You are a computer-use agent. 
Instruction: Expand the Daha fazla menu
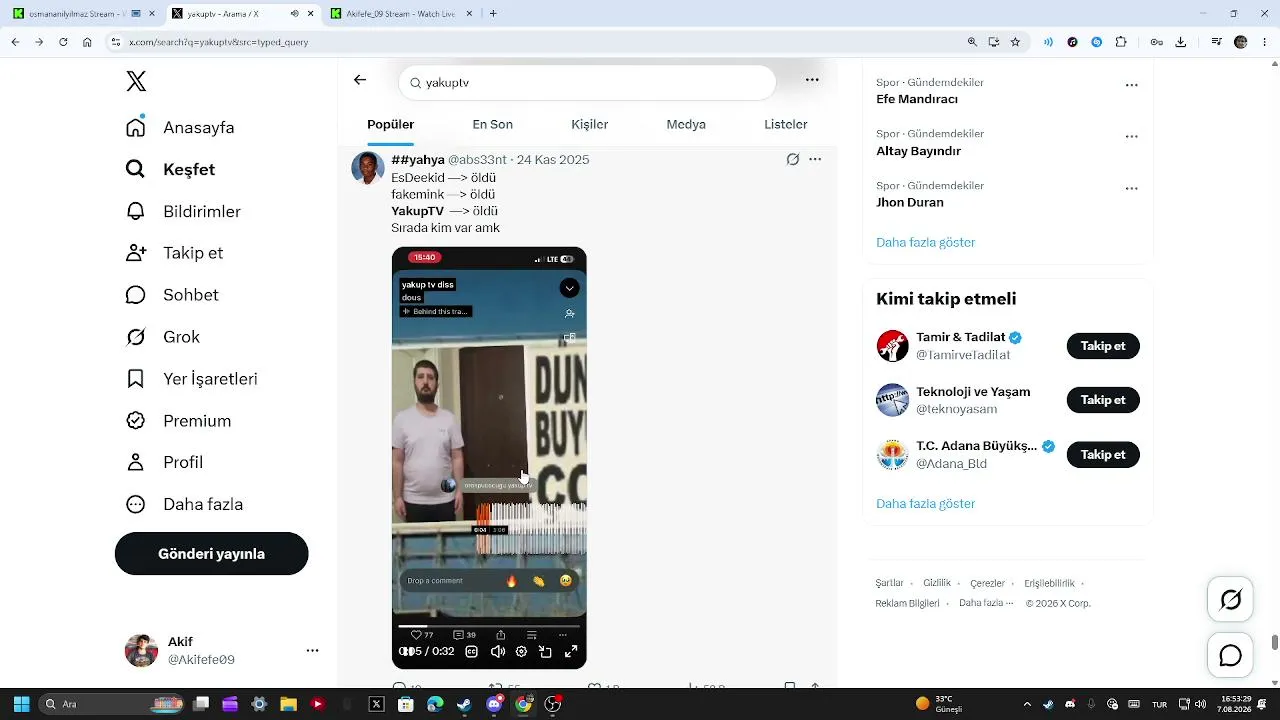point(184,504)
